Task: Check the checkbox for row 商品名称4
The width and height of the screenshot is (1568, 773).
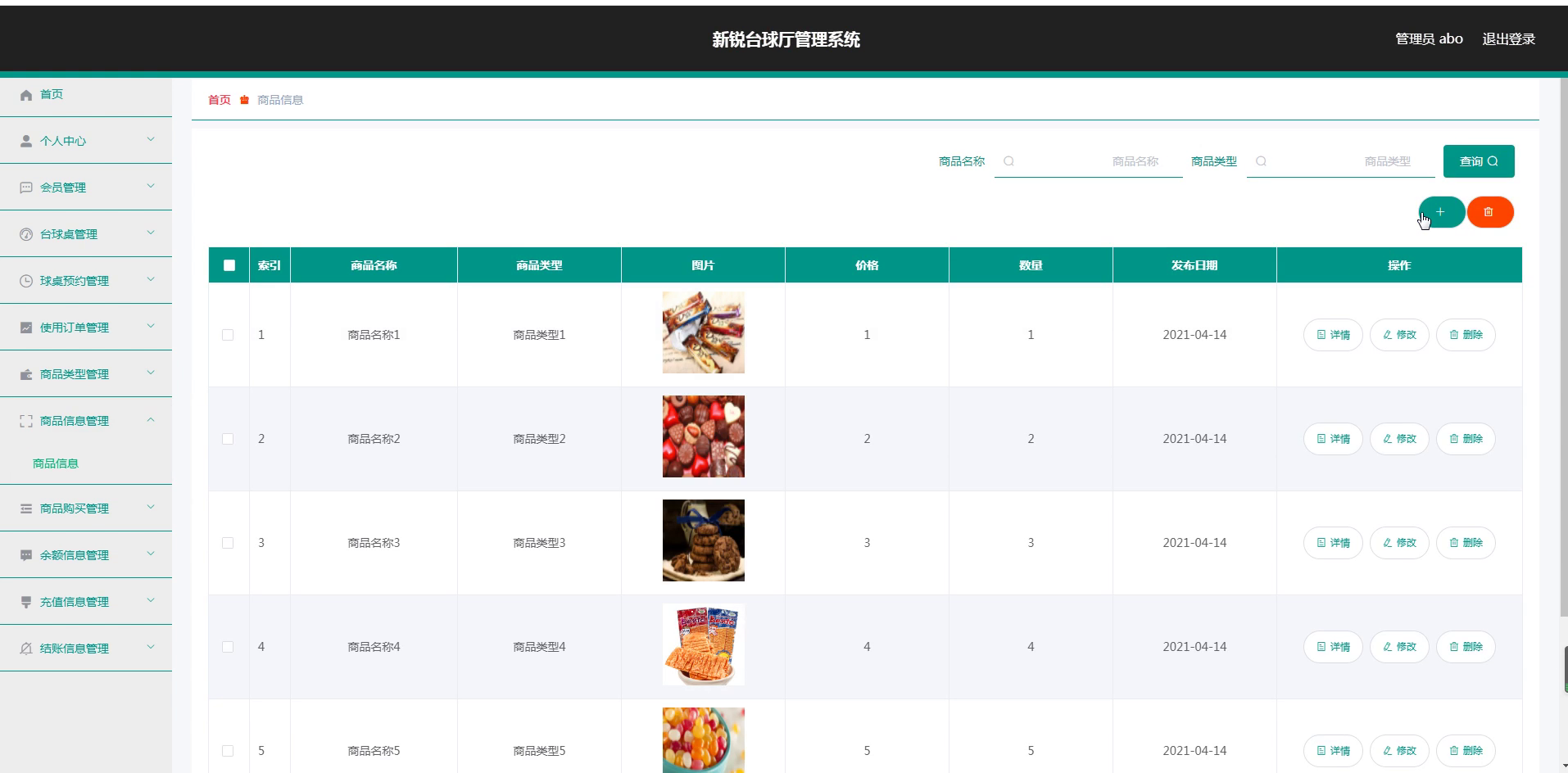Action: point(228,647)
